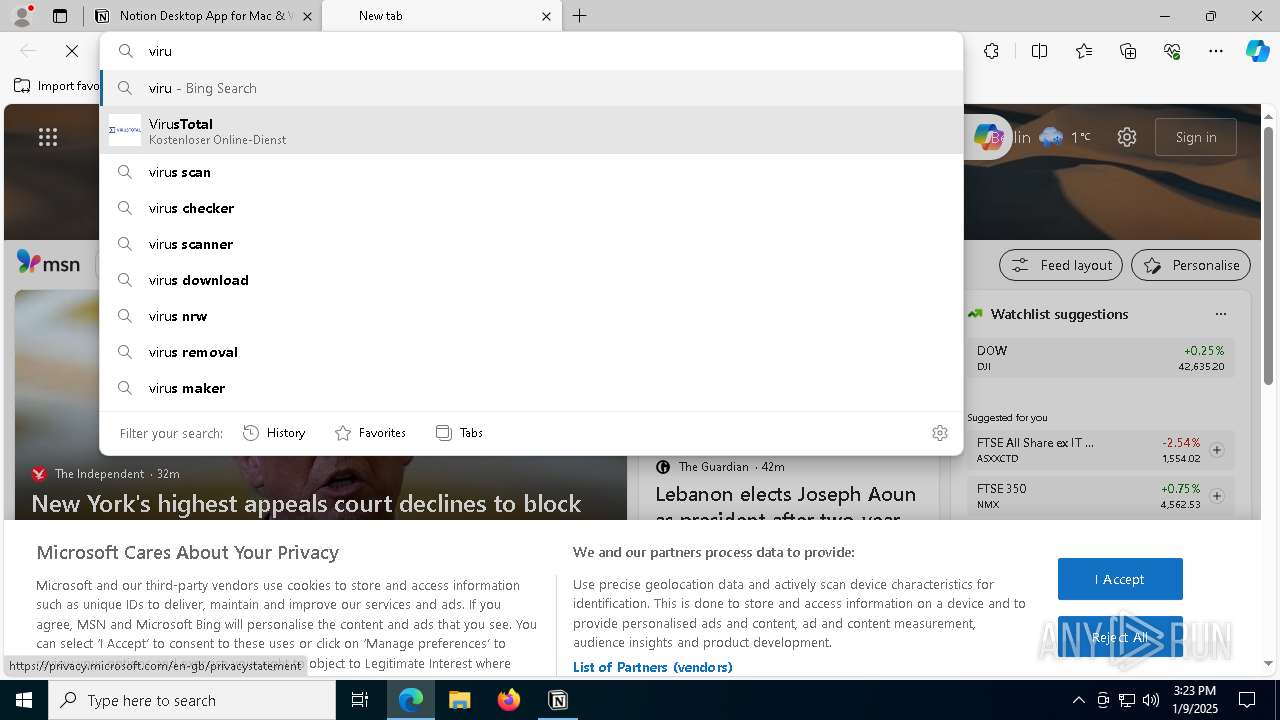Viewport: 1280px width, 720px height.
Task: Click the Sign in button
Action: click(x=1196, y=137)
